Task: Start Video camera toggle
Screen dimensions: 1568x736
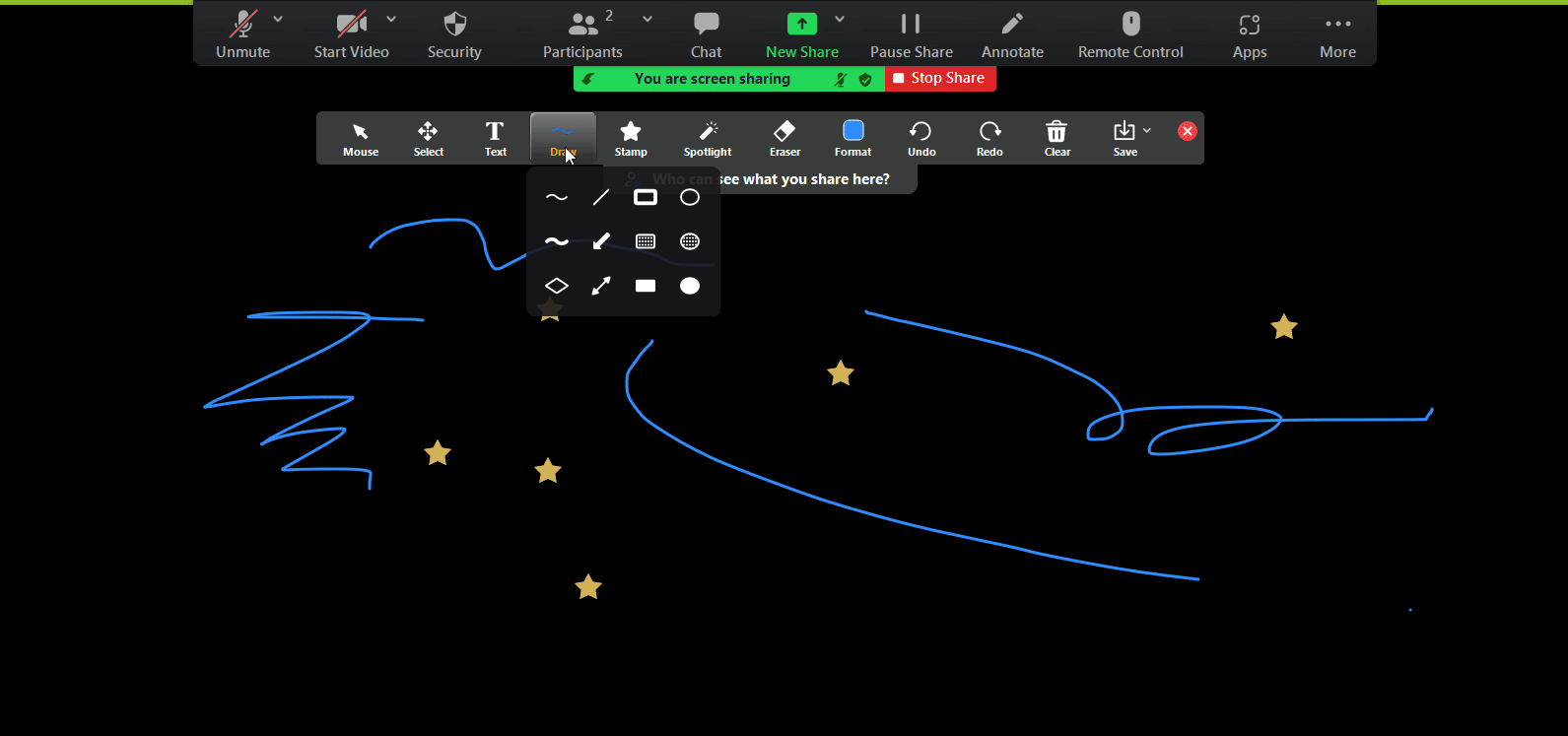Action: pos(351,34)
